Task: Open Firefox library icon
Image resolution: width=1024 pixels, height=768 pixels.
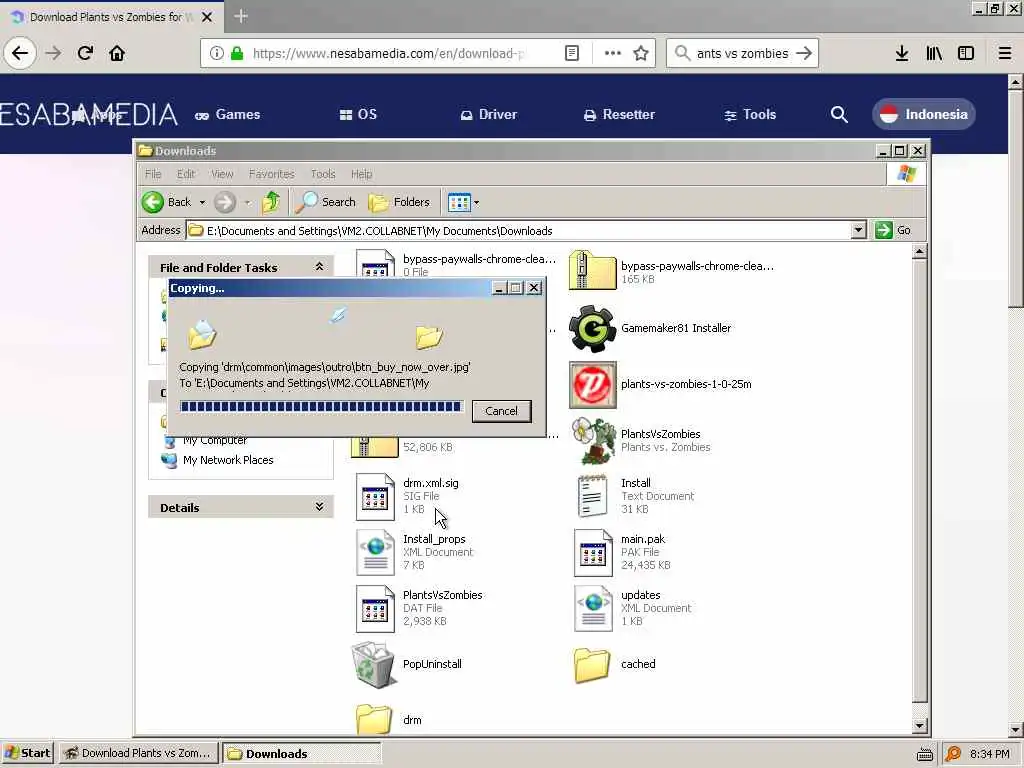Action: [934, 53]
